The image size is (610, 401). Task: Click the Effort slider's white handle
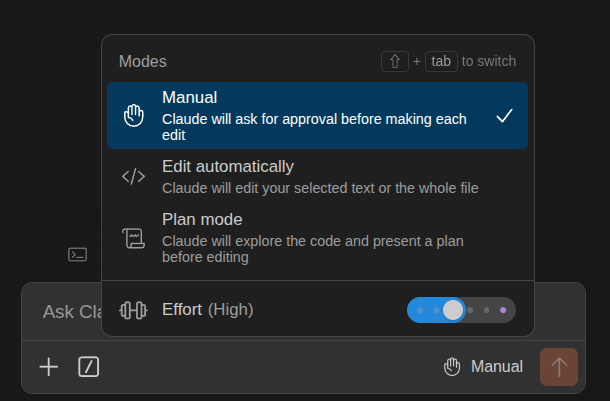(x=453, y=310)
